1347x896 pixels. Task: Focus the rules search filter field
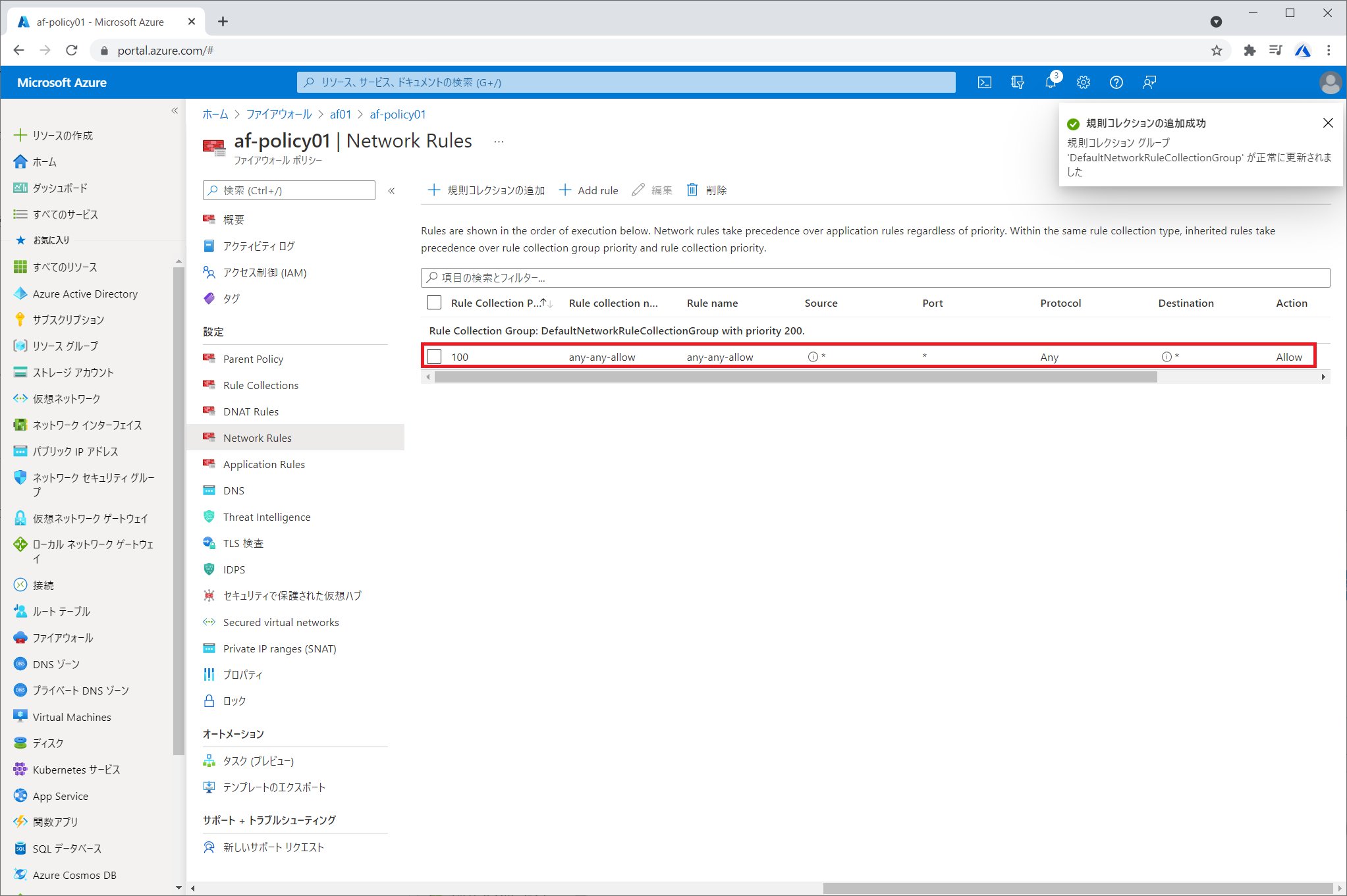(x=875, y=277)
